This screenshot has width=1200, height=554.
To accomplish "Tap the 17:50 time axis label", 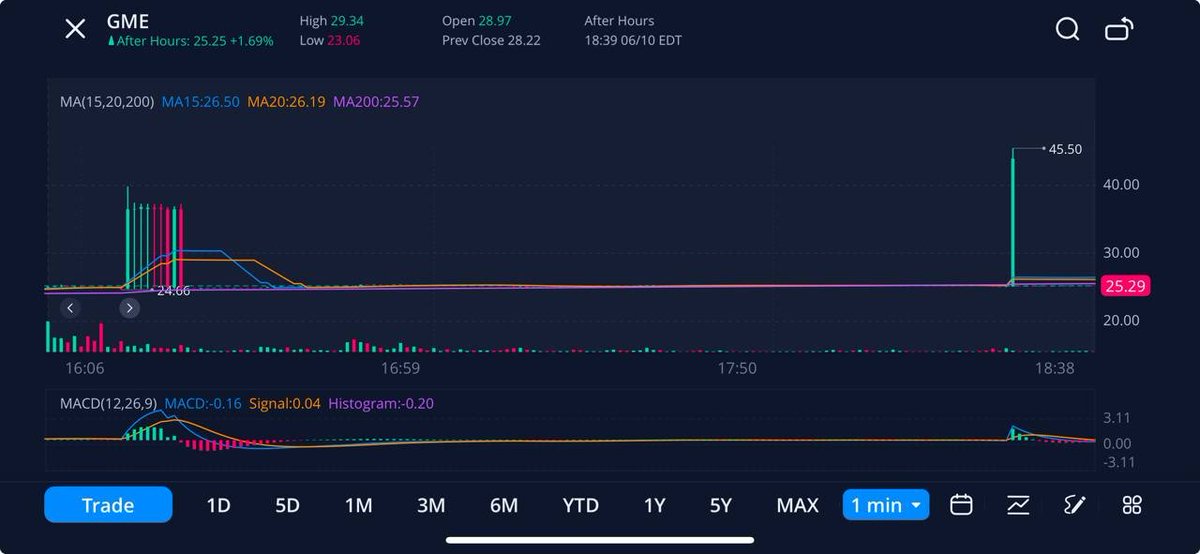I will click(737, 368).
